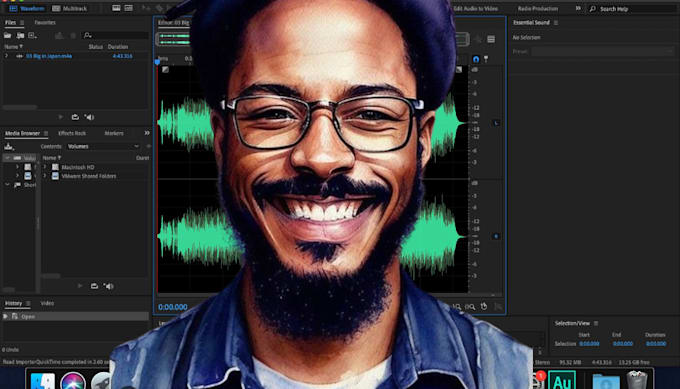Viewport: 680px width, 389px height.
Task: Select the Open entry in History
Action: click(x=75, y=317)
